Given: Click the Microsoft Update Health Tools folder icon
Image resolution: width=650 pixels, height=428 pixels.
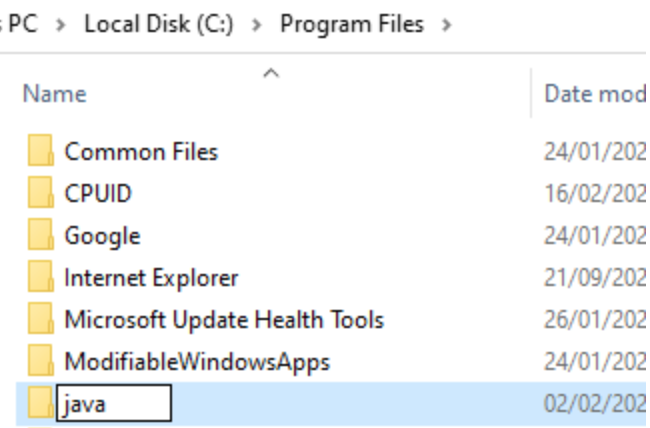Looking at the screenshot, I should [41, 319].
